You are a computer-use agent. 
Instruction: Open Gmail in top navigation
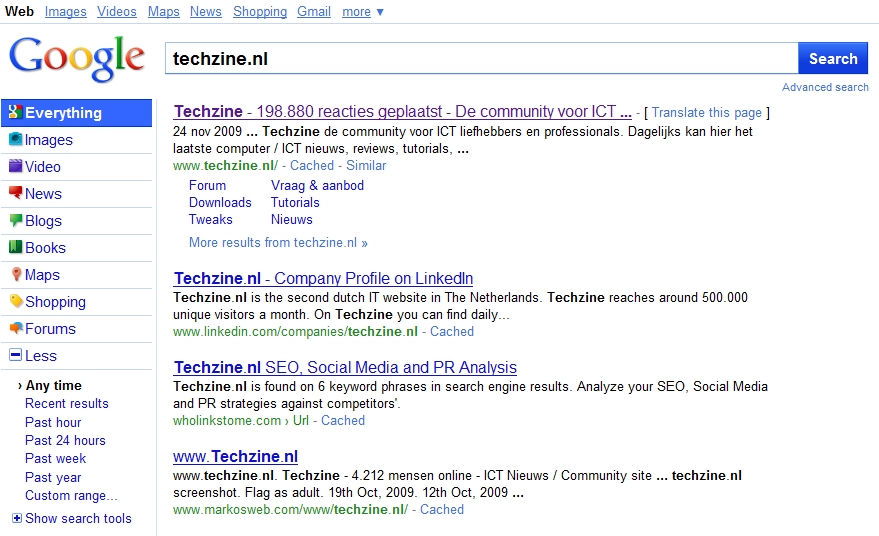click(314, 11)
